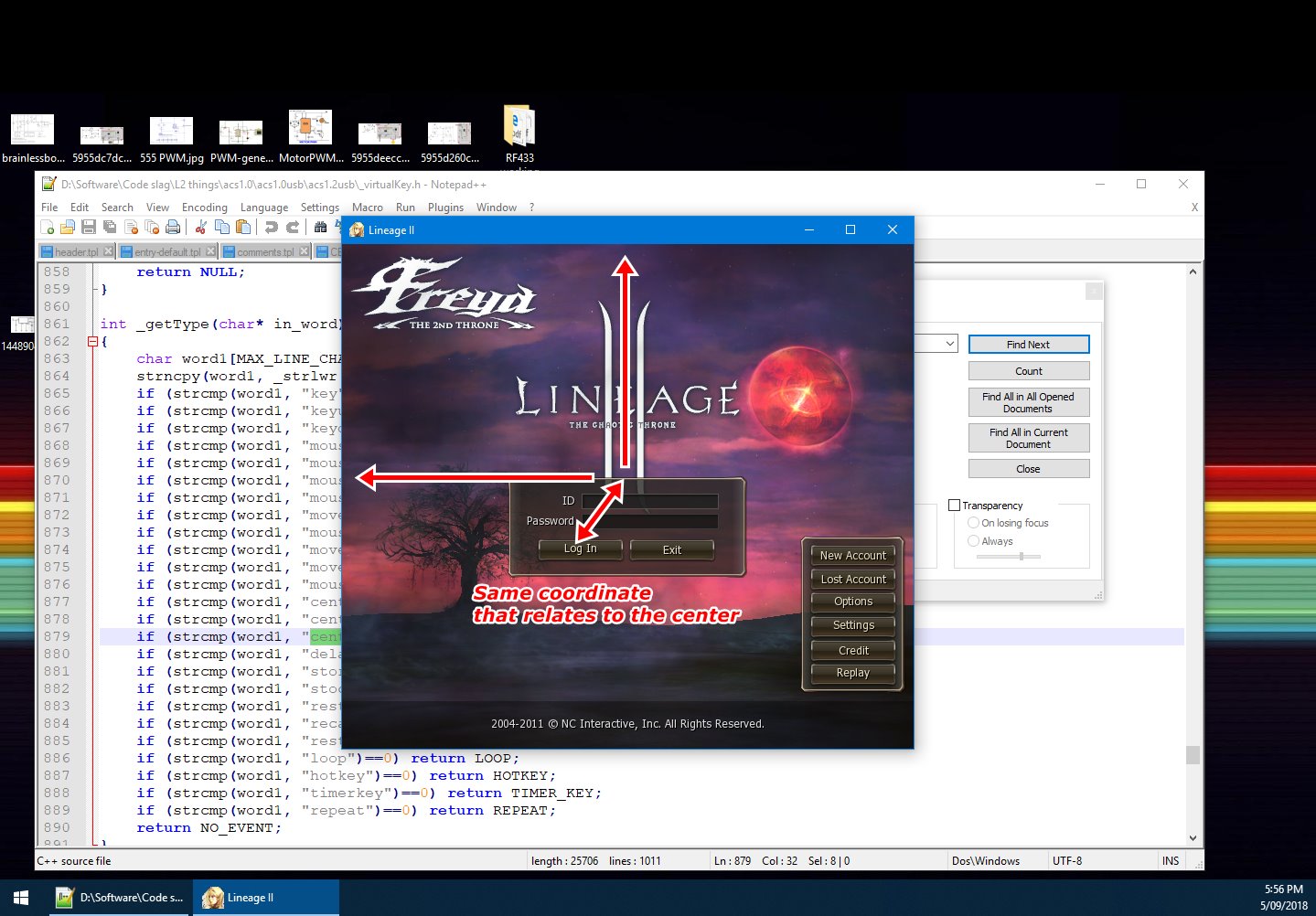Close the comments.tpl tab with its X

click(304, 251)
